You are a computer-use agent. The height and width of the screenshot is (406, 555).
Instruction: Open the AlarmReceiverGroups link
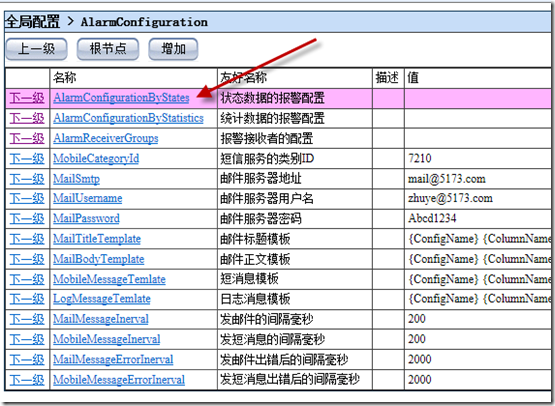click(x=106, y=138)
